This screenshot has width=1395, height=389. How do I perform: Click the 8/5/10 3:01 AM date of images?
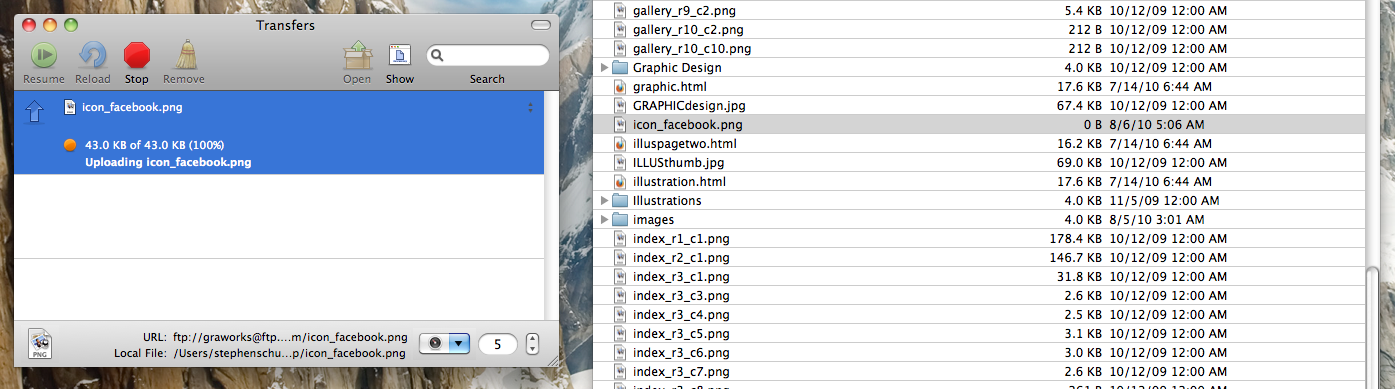pyautogui.click(x=1158, y=220)
